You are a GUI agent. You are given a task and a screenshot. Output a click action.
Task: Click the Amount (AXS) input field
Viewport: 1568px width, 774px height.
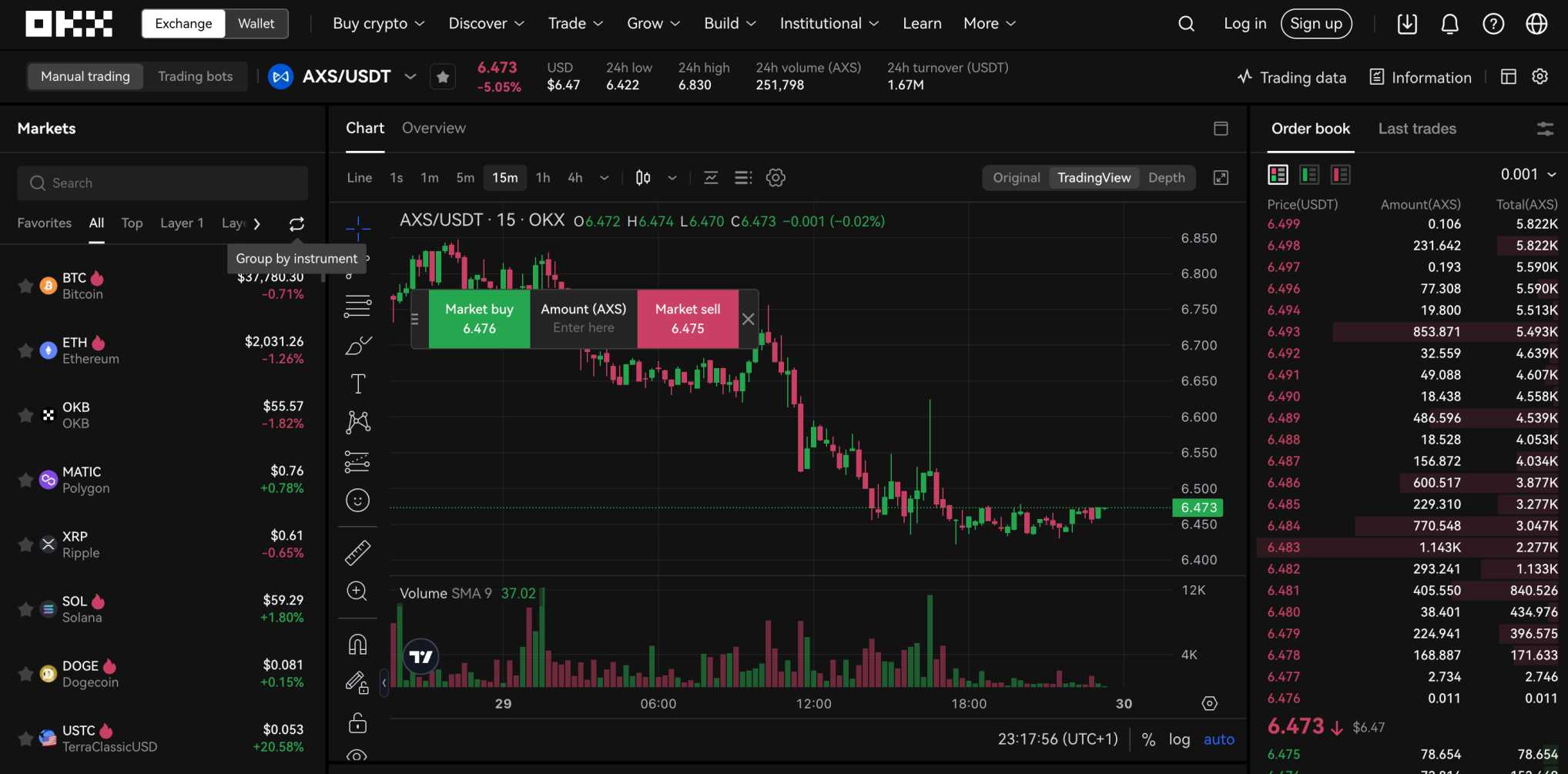pyautogui.click(x=583, y=327)
